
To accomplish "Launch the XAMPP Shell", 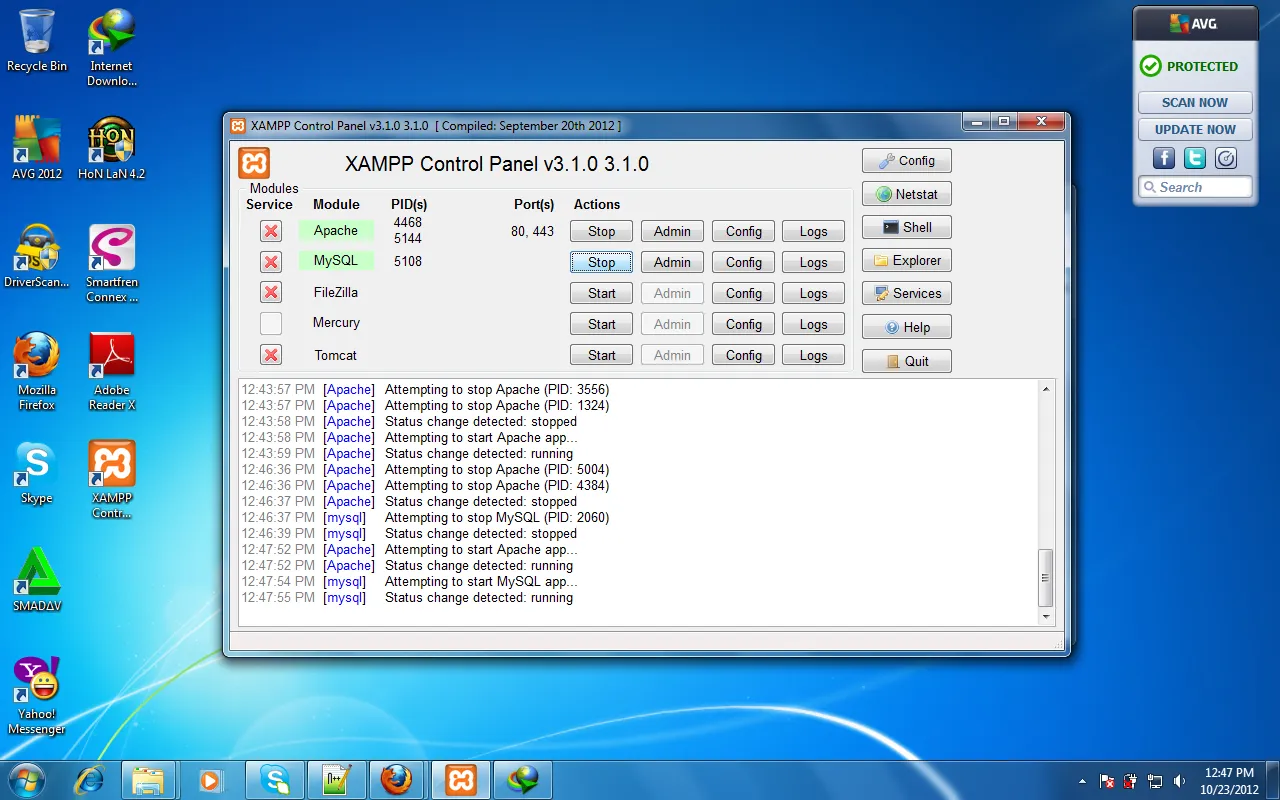I will pyautogui.click(x=906, y=227).
